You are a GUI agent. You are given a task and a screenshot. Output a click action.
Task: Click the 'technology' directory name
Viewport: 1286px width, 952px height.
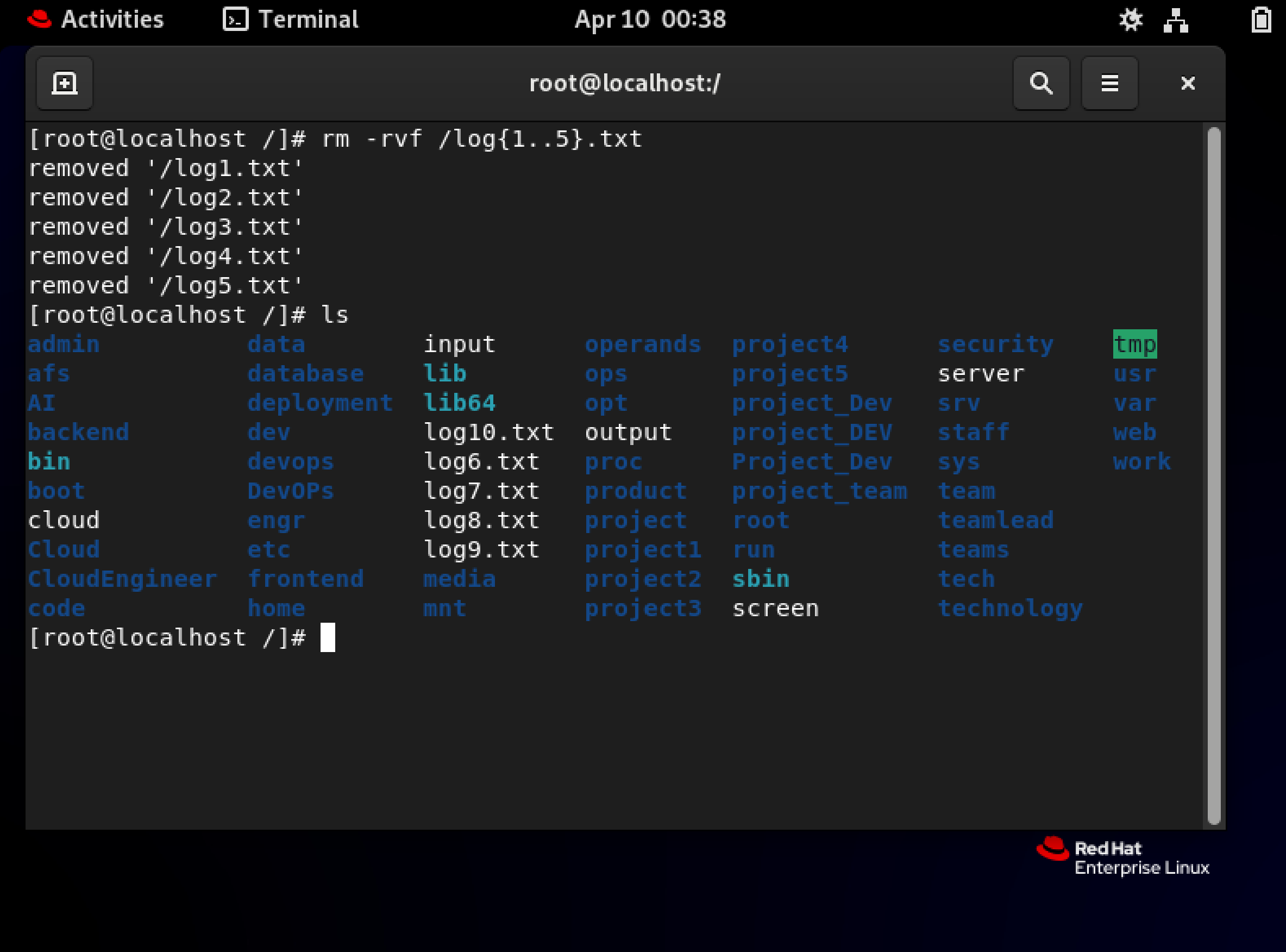(x=1010, y=609)
